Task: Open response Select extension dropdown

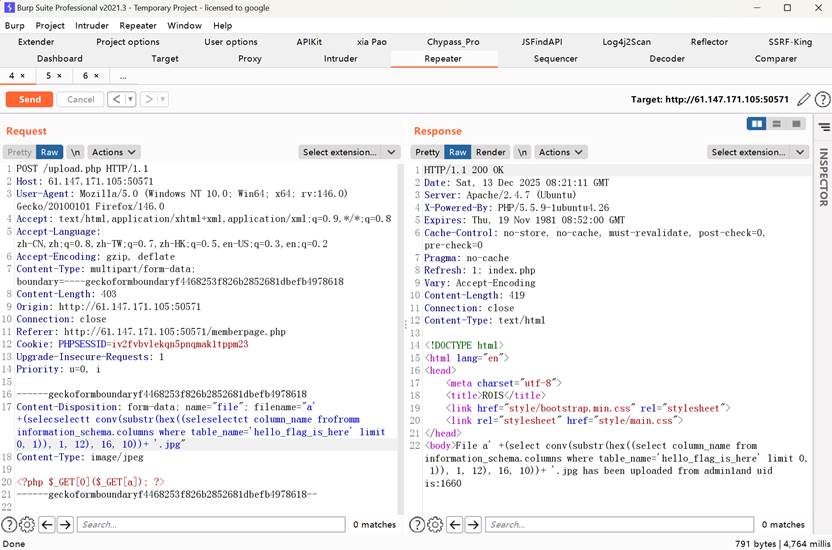Action: tap(758, 152)
